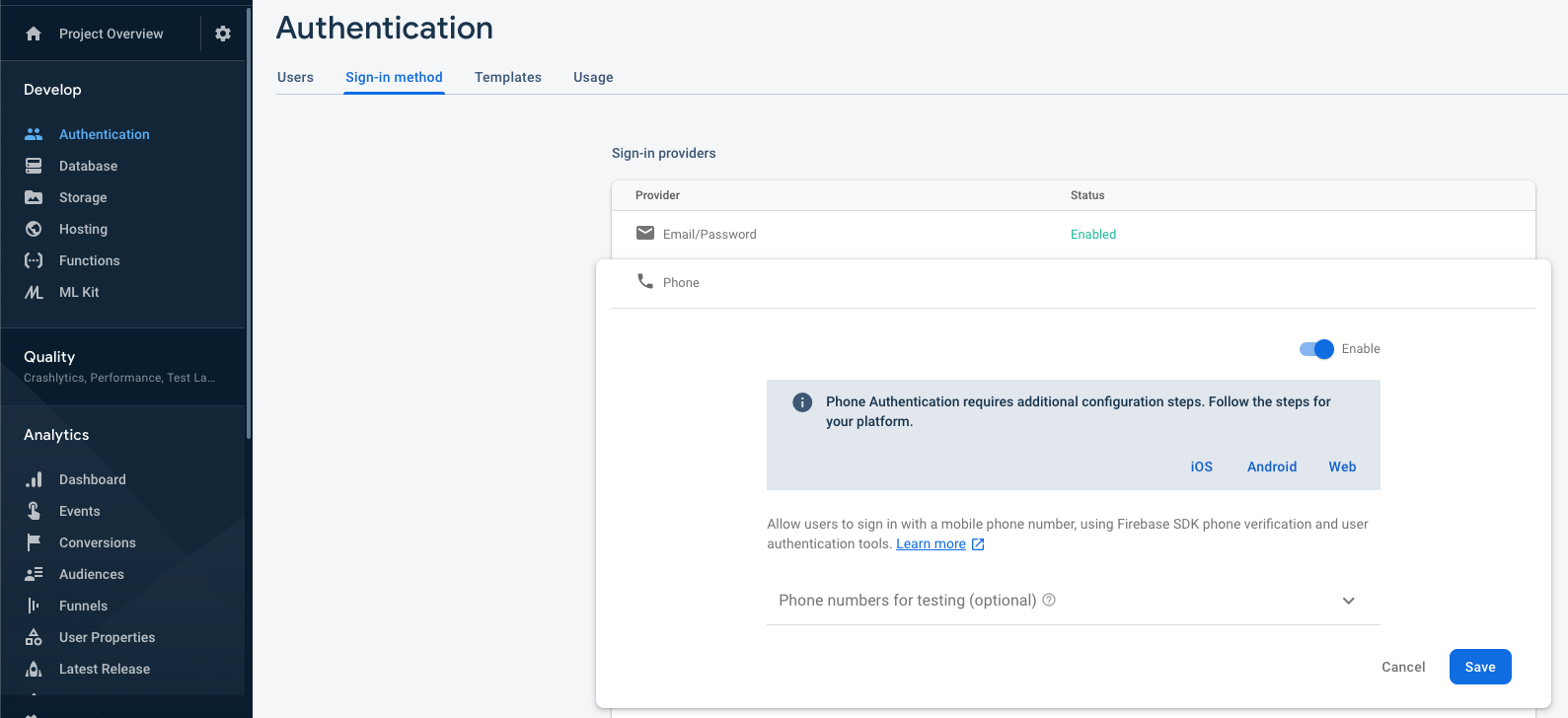This screenshot has height=718, width=1568.
Task: Expand Phone numbers for testing chevron
Action: [1348, 601]
